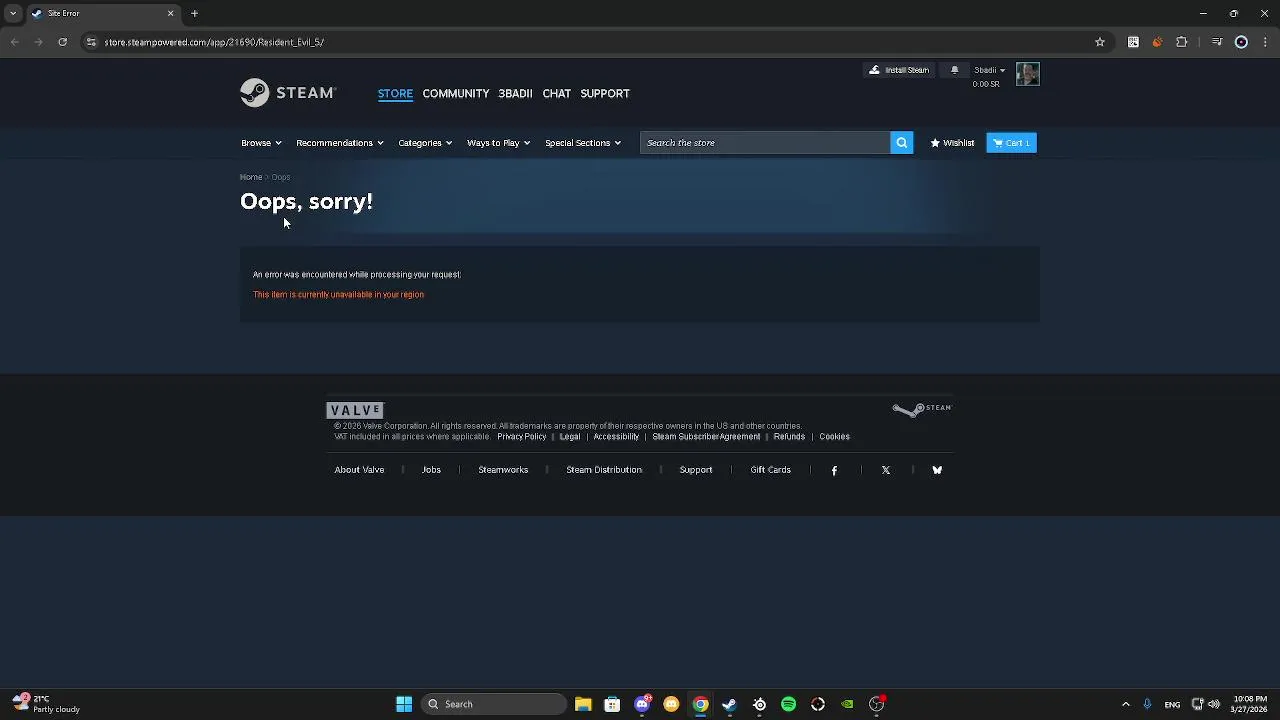Select the 3BADII profile menu item
This screenshot has width=1280, height=720.
515,93
